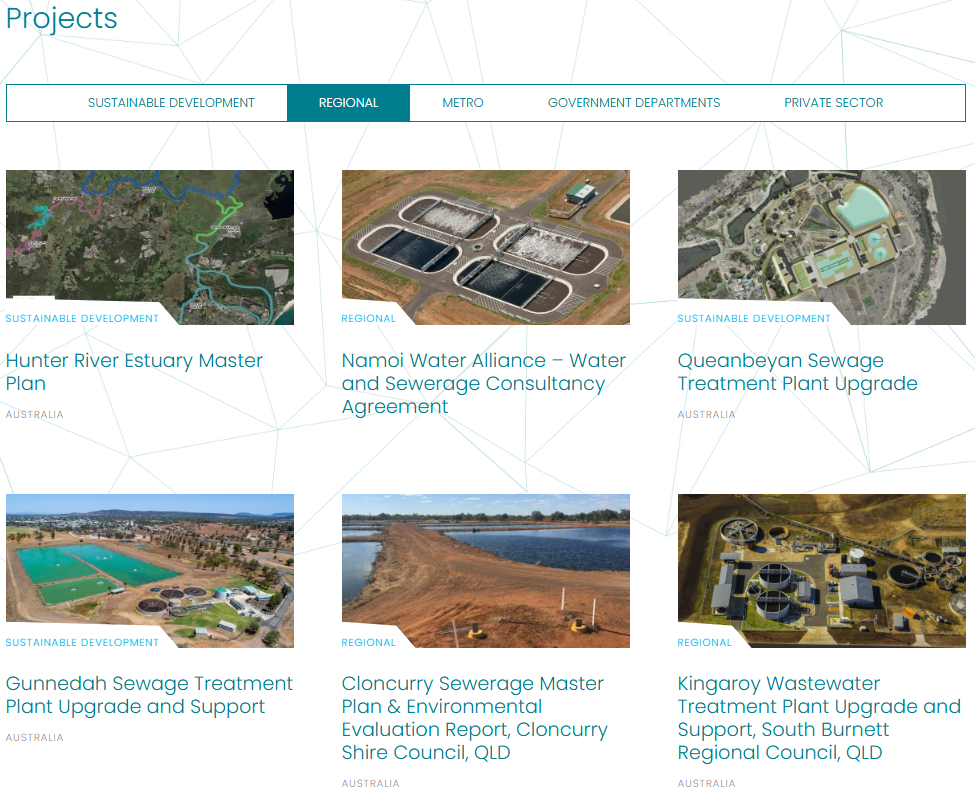This screenshot has width=975, height=795.
Task: Click the Queanbeyan plant site plan image
Action: coord(821,247)
